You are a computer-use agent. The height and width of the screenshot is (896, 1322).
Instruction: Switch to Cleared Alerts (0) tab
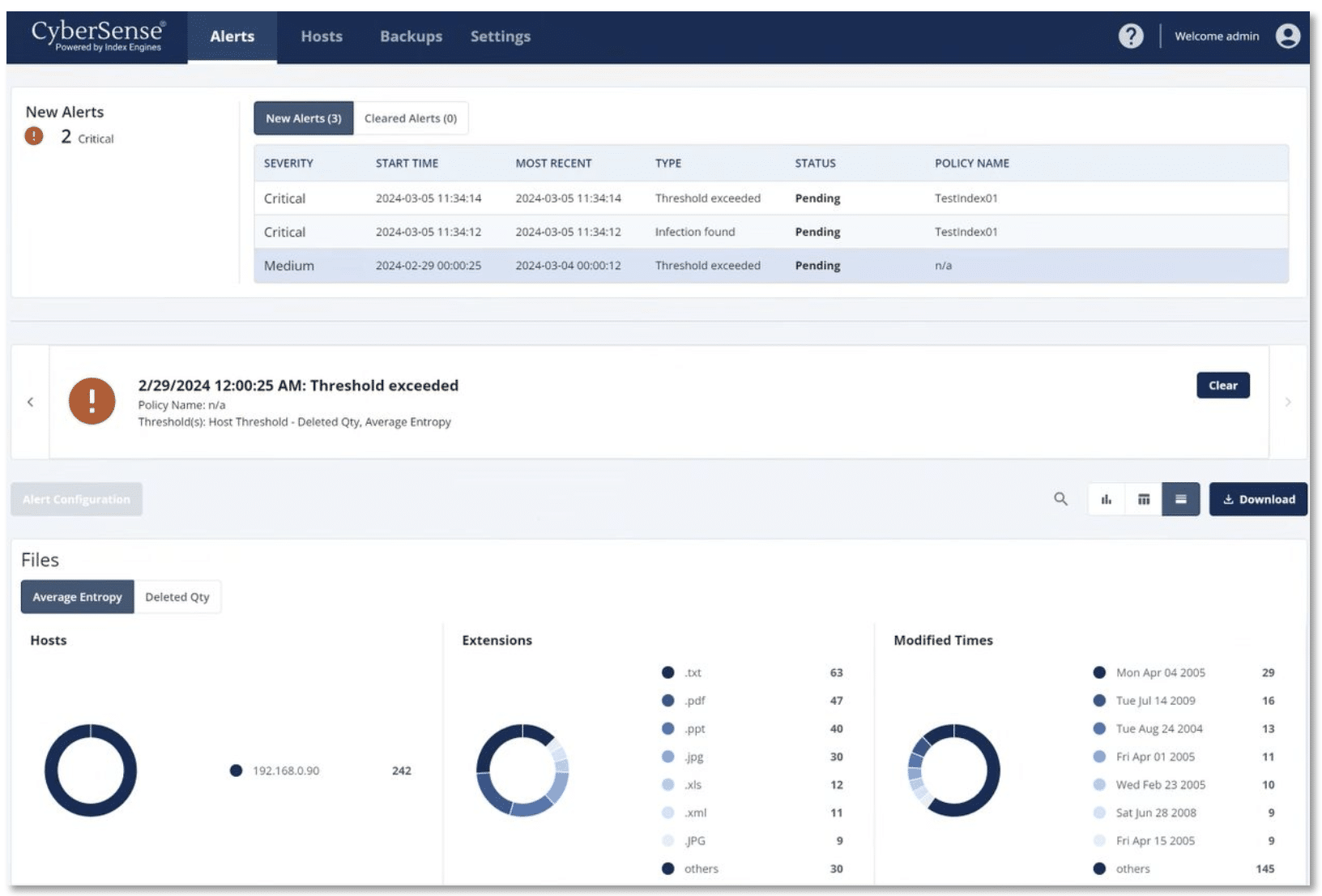pos(410,118)
